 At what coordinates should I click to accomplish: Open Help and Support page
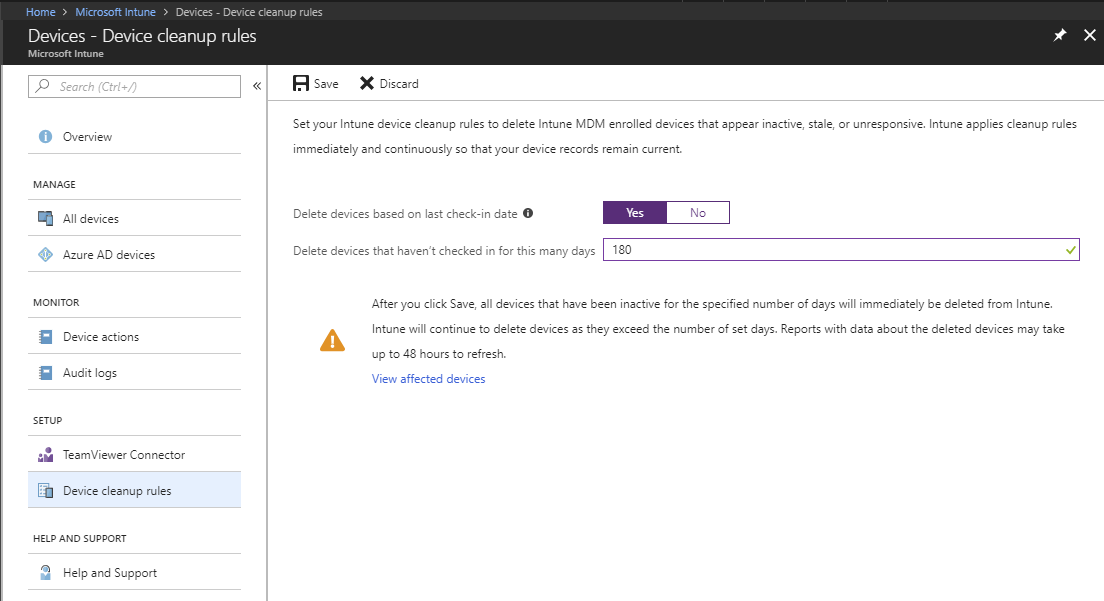pos(109,573)
